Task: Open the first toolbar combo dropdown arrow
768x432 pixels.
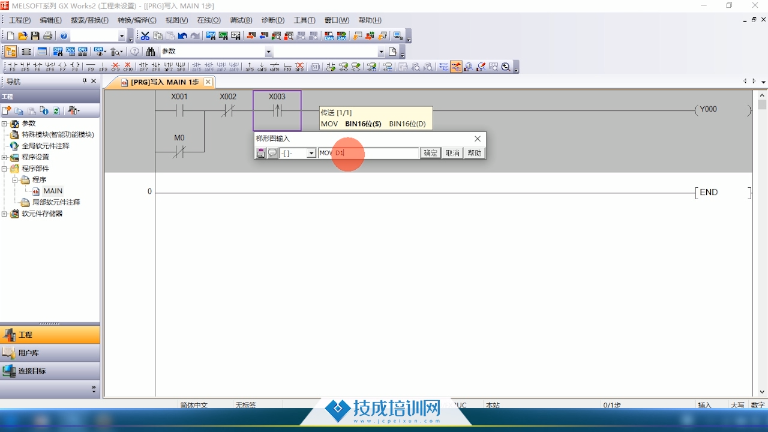Action: [121, 36]
